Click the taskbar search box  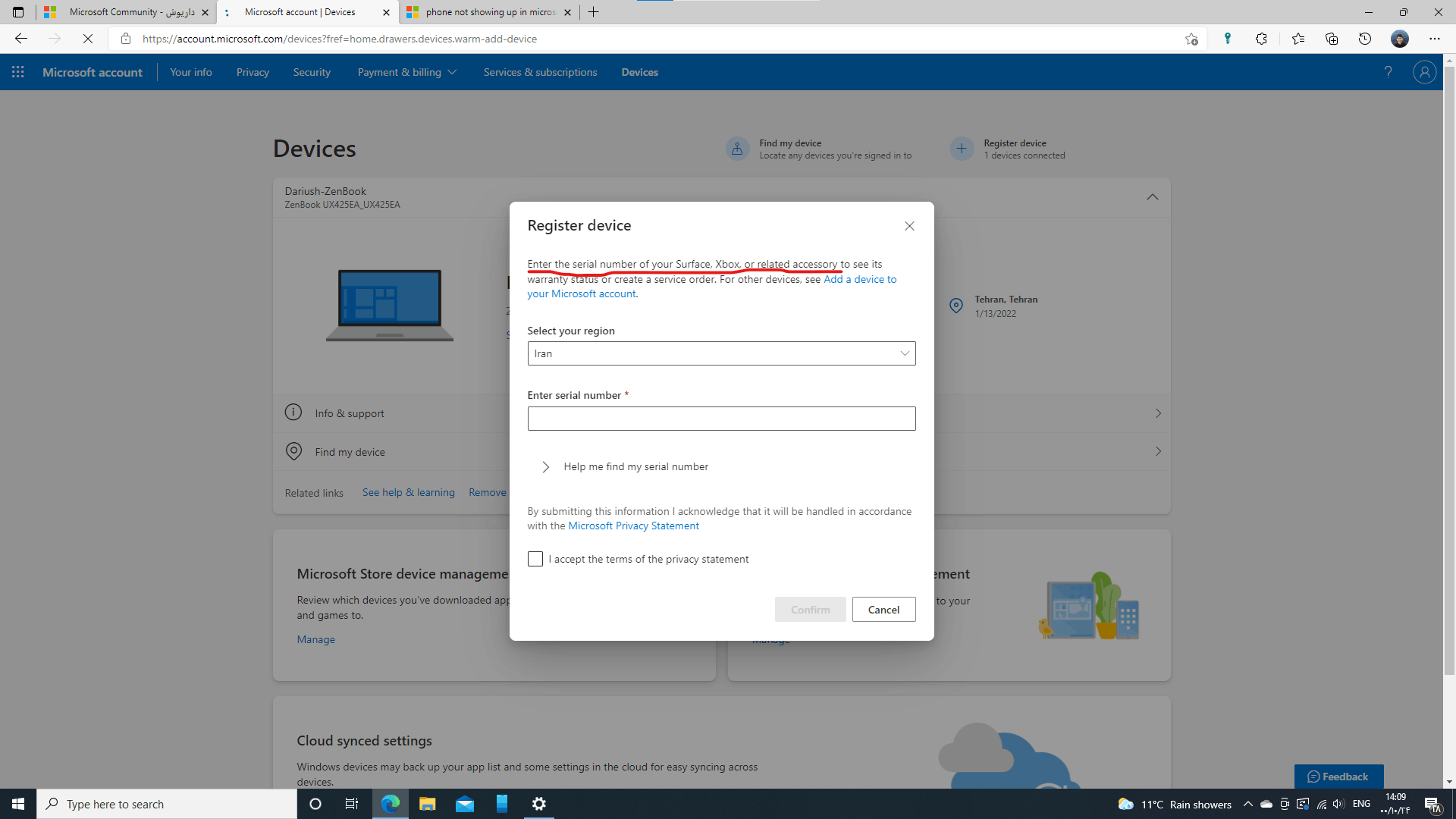[x=167, y=804]
